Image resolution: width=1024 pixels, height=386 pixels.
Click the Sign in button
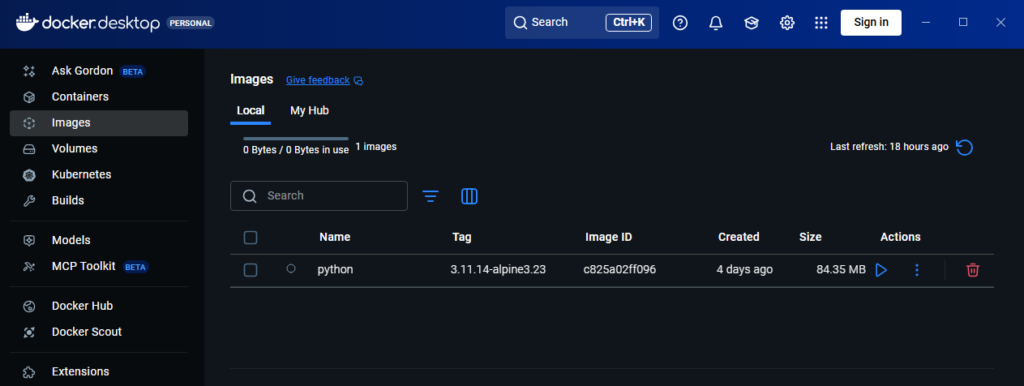point(871,22)
